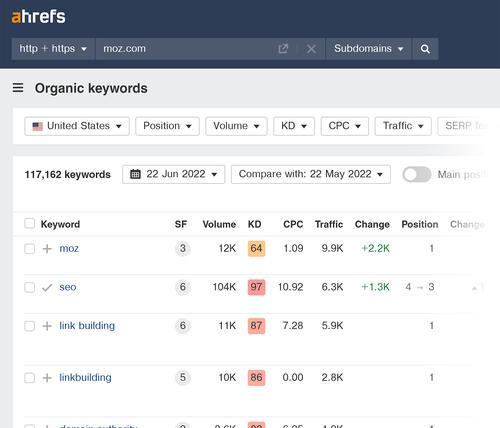Viewport: 500px width, 428px height.
Task: Open the 22 Jun 2022 date picker
Action: (173, 174)
